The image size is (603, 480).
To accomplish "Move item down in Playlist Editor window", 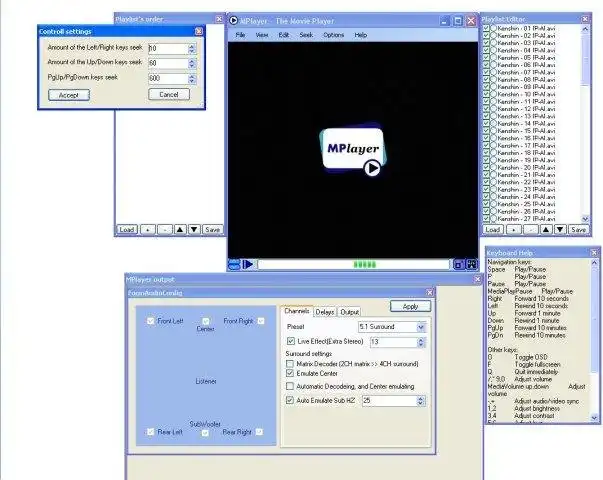I will (x=560, y=230).
